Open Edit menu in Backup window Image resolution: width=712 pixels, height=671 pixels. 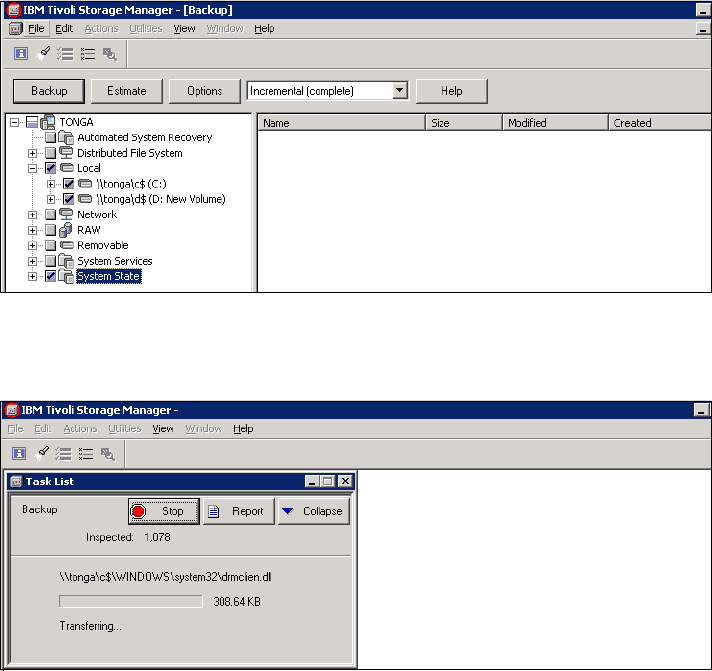point(64,29)
